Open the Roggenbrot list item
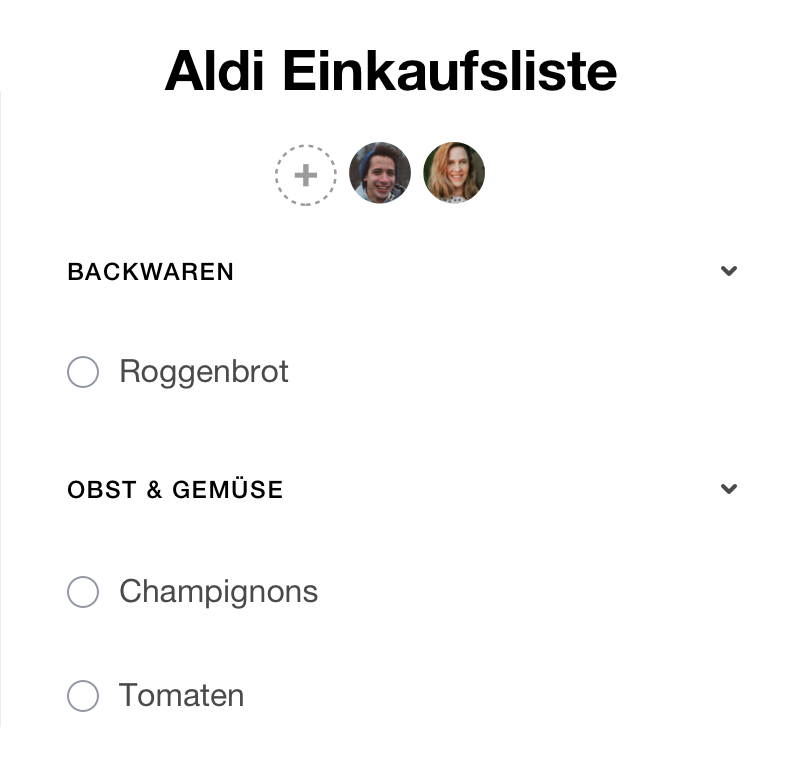 tap(204, 371)
